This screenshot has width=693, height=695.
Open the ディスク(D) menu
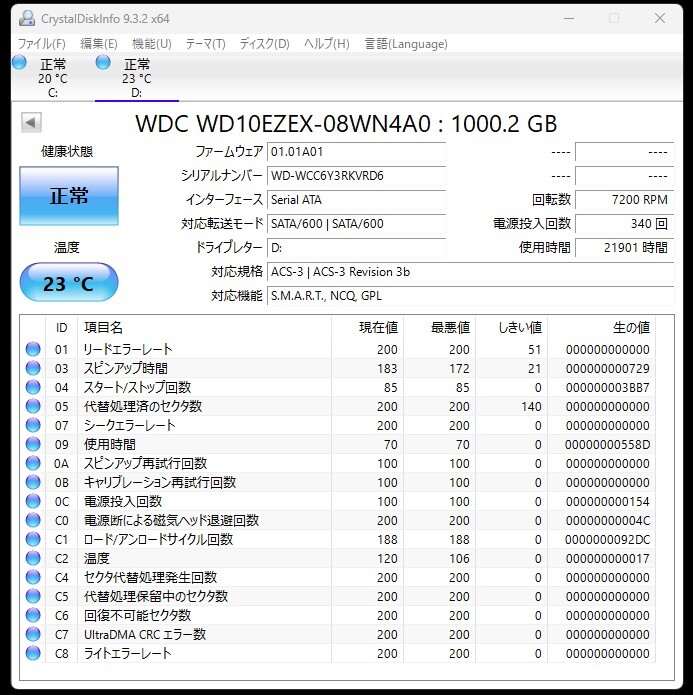(264, 44)
